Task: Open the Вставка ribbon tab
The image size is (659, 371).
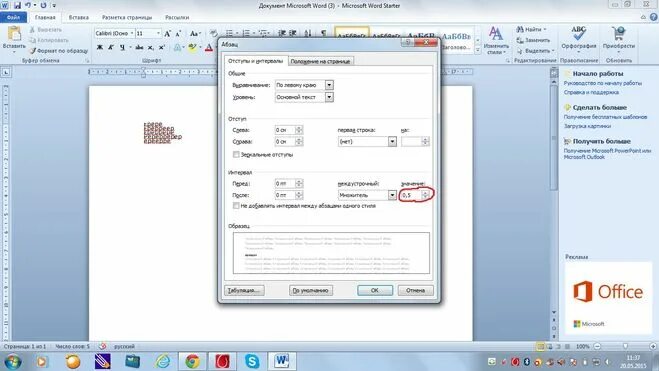Action: [79, 17]
